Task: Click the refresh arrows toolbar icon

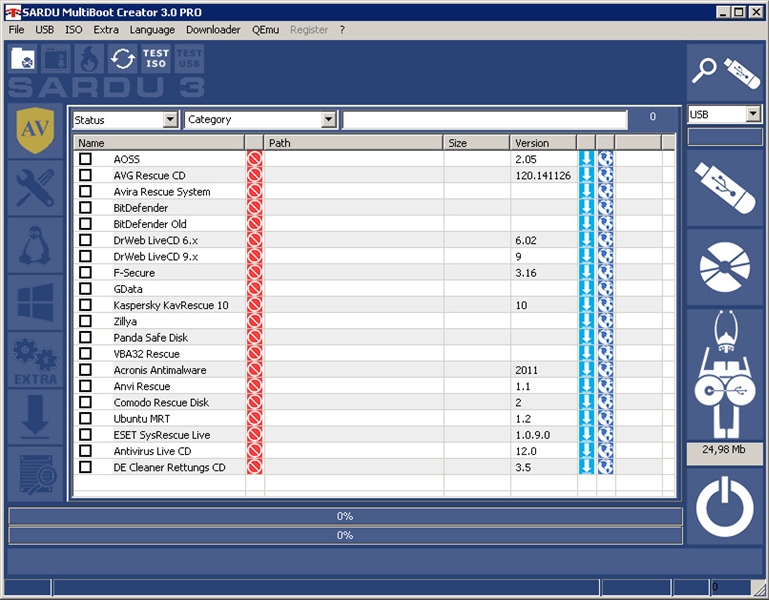Action: point(123,59)
